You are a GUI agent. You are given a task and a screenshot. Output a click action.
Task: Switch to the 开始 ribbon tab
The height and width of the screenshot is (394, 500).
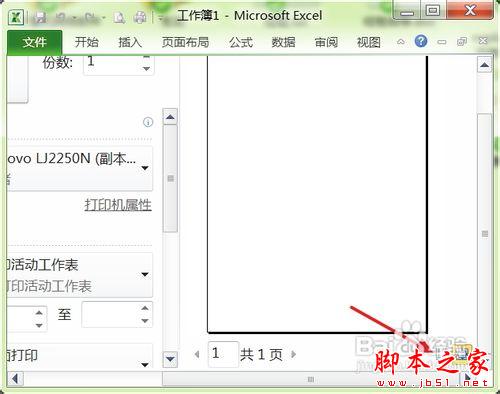pos(86,42)
